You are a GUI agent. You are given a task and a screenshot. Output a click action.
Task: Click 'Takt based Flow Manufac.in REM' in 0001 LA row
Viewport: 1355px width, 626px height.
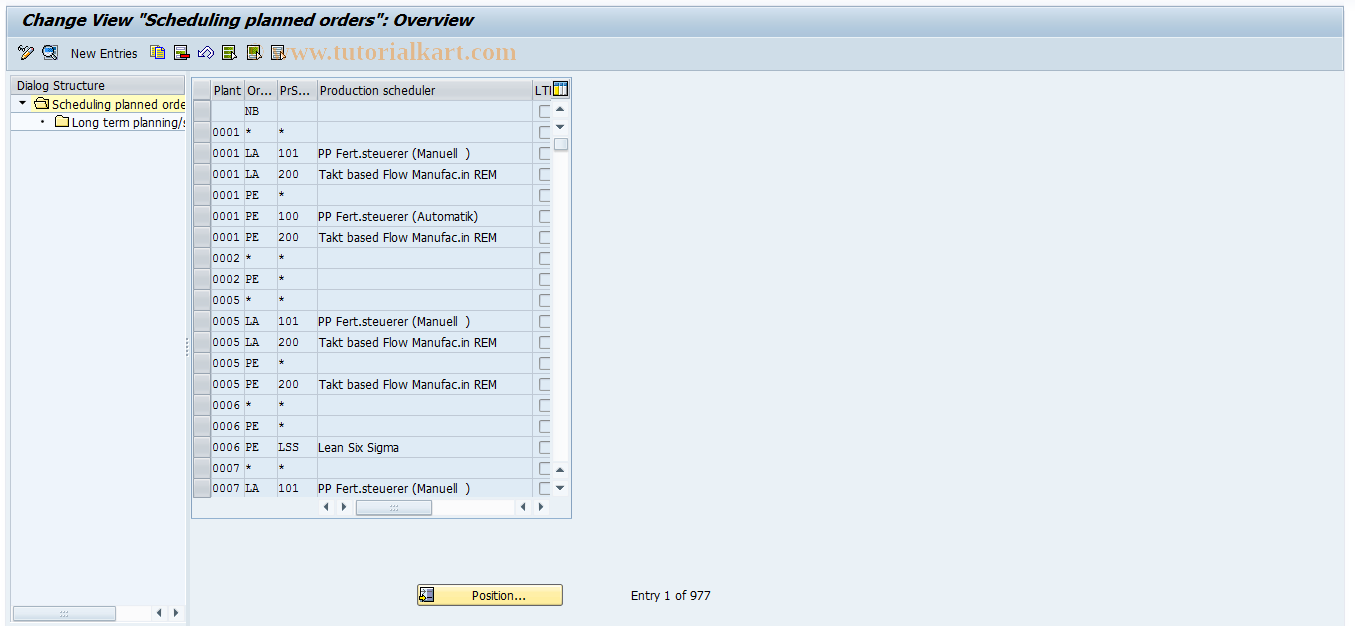(425, 174)
